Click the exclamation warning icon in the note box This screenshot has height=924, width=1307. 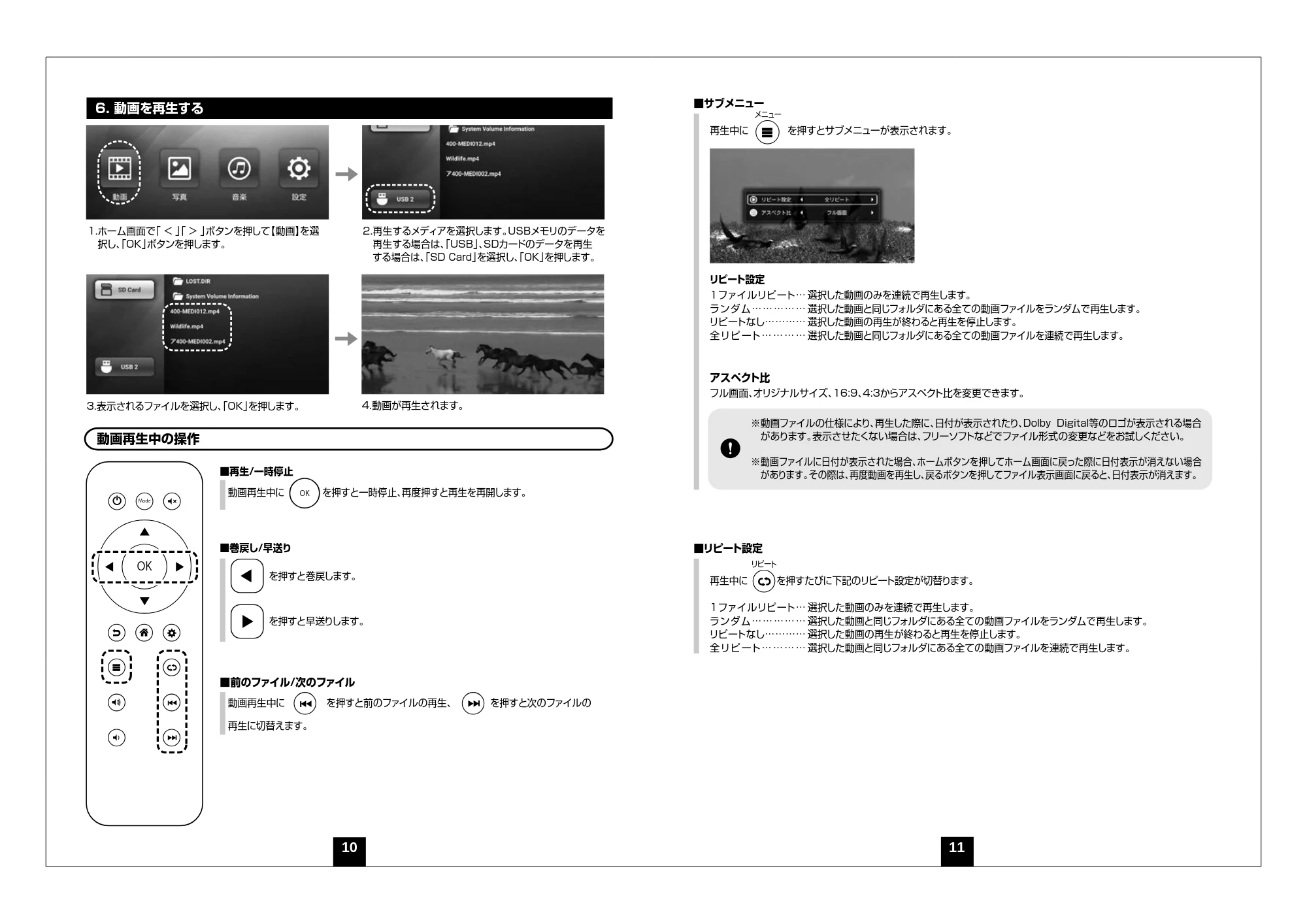[730, 448]
